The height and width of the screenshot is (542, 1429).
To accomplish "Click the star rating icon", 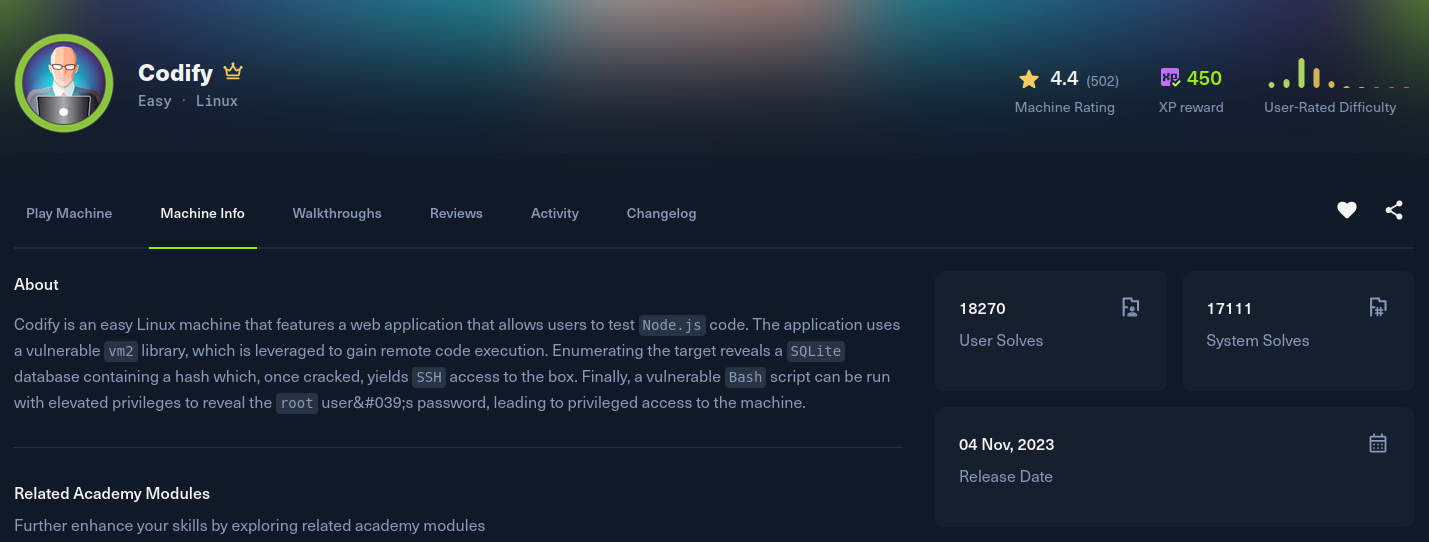I will pyautogui.click(x=1029, y=79).
